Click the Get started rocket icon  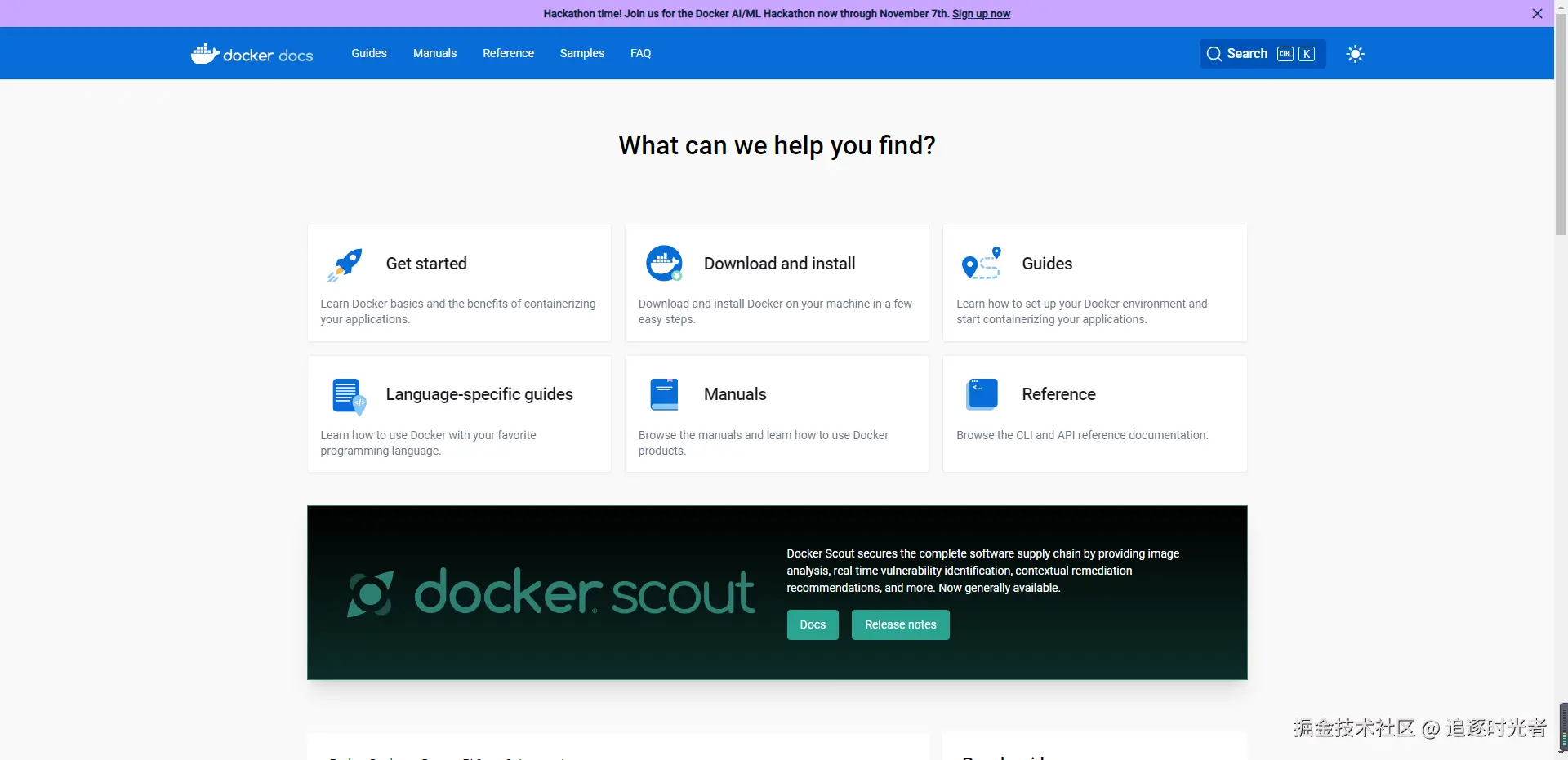tap(345, 264)
